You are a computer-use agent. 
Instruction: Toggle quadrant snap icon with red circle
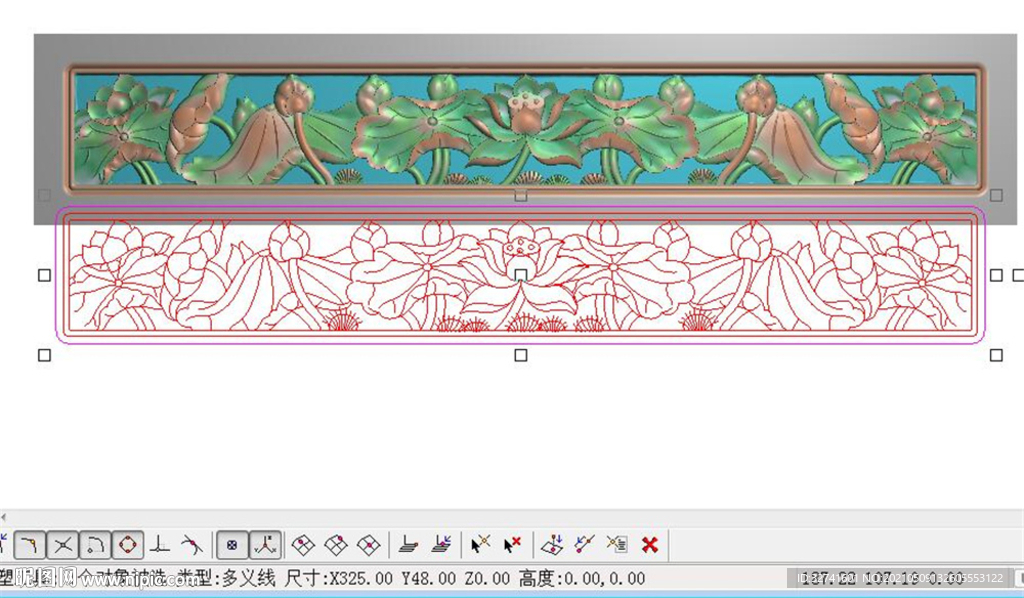[x=128, y=544]
